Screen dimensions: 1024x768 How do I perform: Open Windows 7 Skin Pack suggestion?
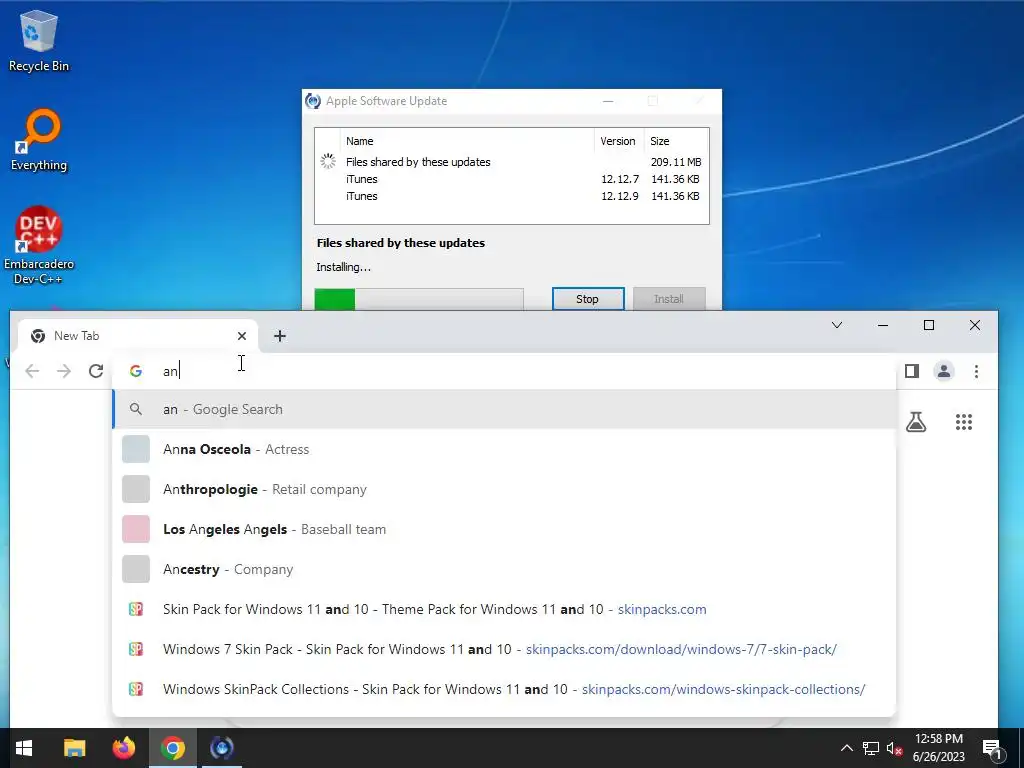[504, 649]
